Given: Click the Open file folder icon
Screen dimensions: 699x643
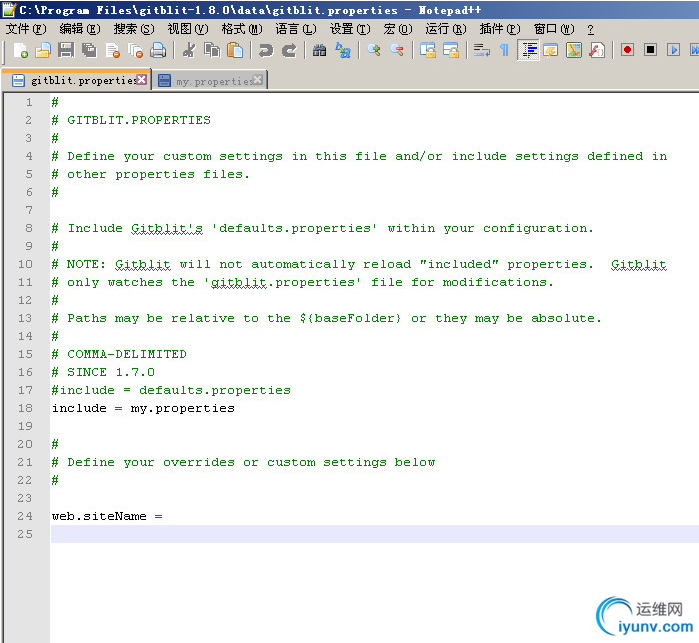Looking at the screenshot, I should [43, 50].
